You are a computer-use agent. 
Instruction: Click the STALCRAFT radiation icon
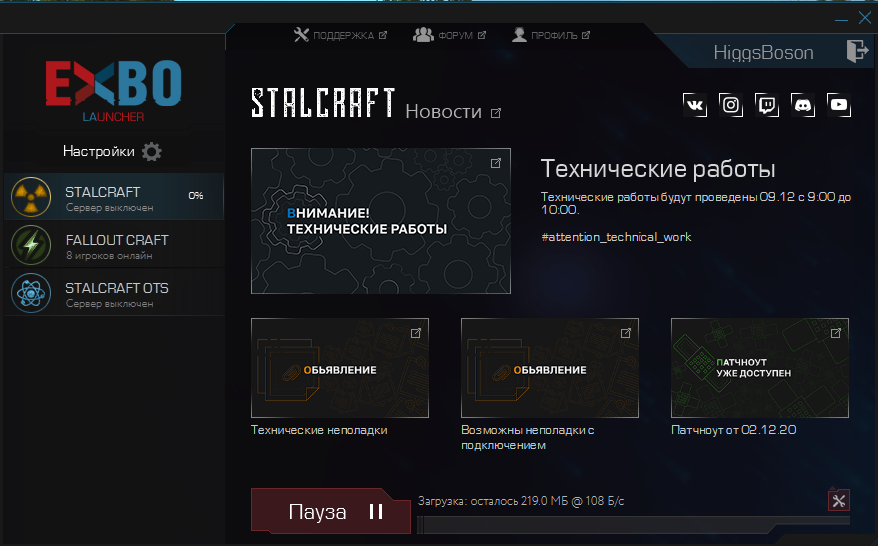(31, 197)
